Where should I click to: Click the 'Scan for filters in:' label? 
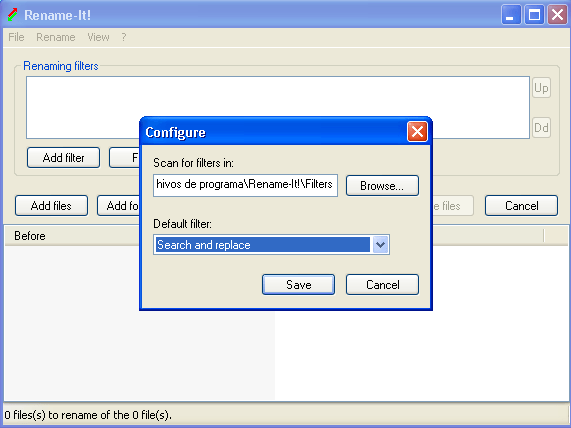click(193, 163)
